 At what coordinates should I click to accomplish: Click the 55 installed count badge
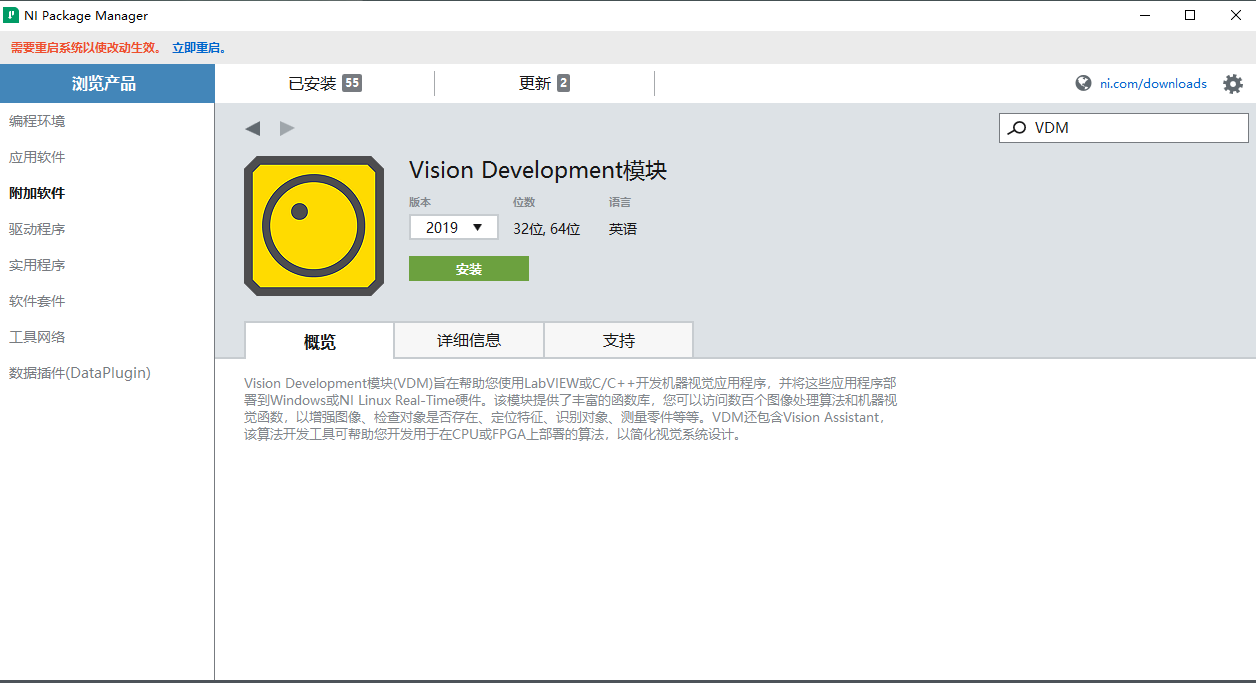[x=352, y=84]
